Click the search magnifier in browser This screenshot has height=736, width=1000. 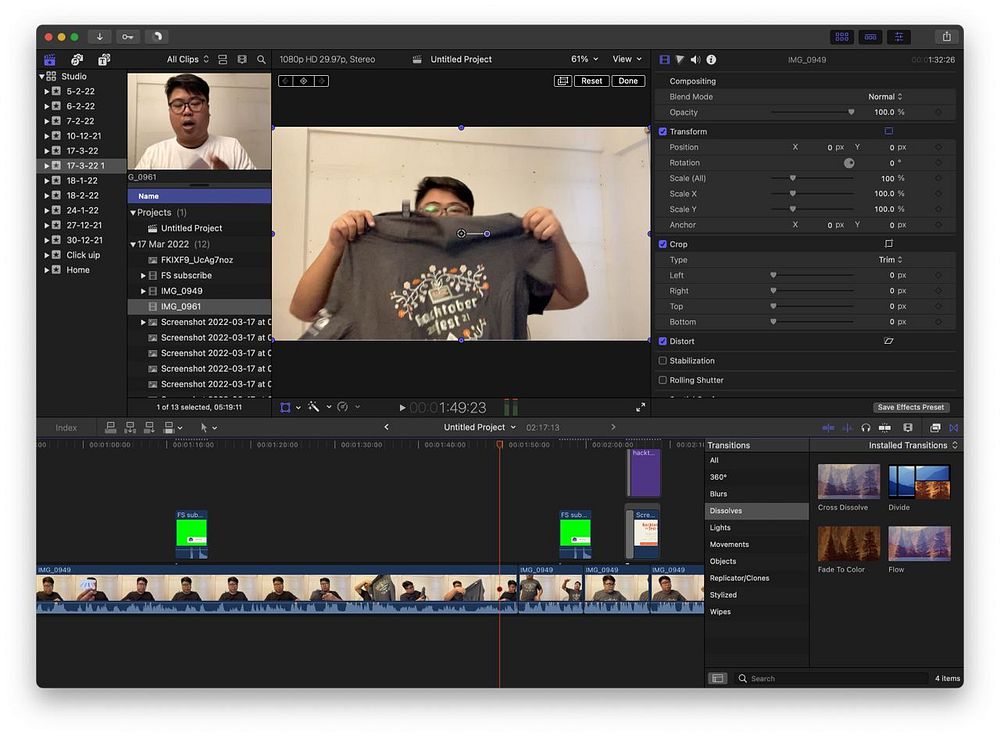(261, 60)
